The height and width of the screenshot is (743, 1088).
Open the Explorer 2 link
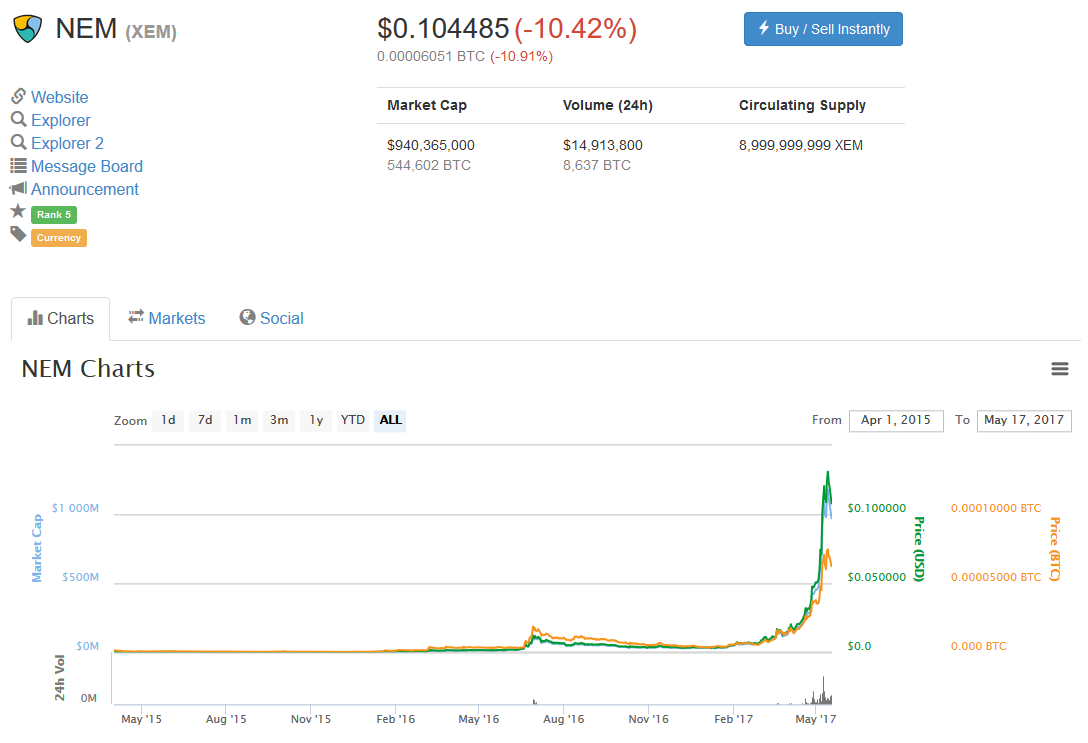pyautogui.click(x=67, y=143)
